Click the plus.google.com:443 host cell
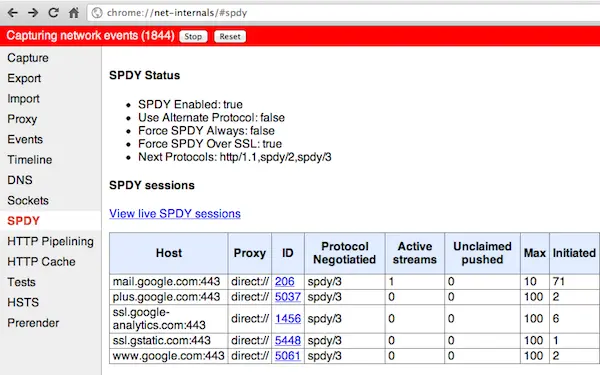The width and height of the screenshot is (600, 375). click(169, 297)
